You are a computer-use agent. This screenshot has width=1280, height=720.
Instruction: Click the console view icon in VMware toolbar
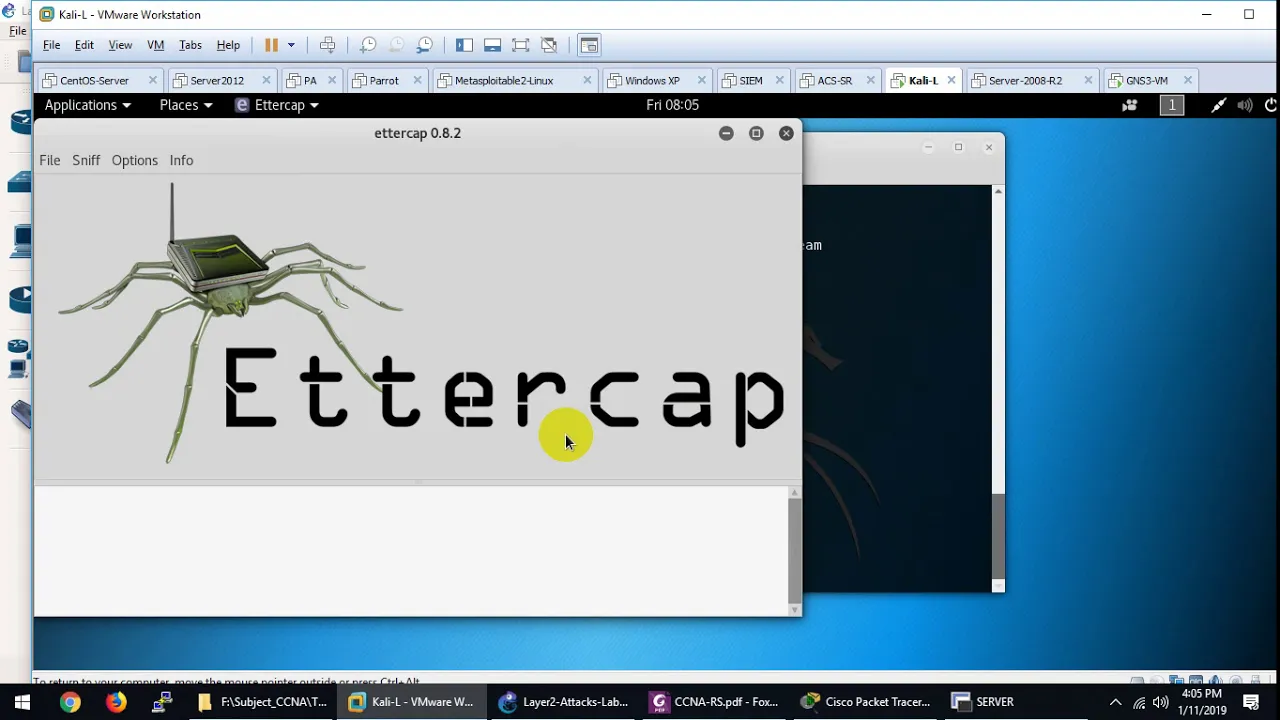point(589,45)
